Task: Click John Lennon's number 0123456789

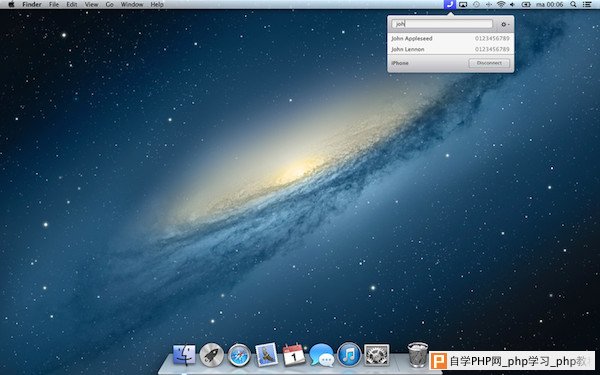Action: coord(492,49)
